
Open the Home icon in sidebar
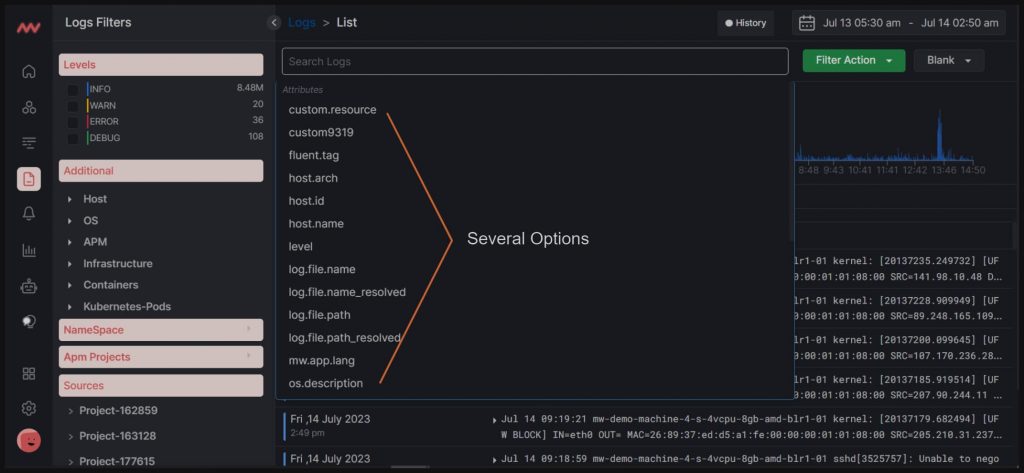pos(29,72)
